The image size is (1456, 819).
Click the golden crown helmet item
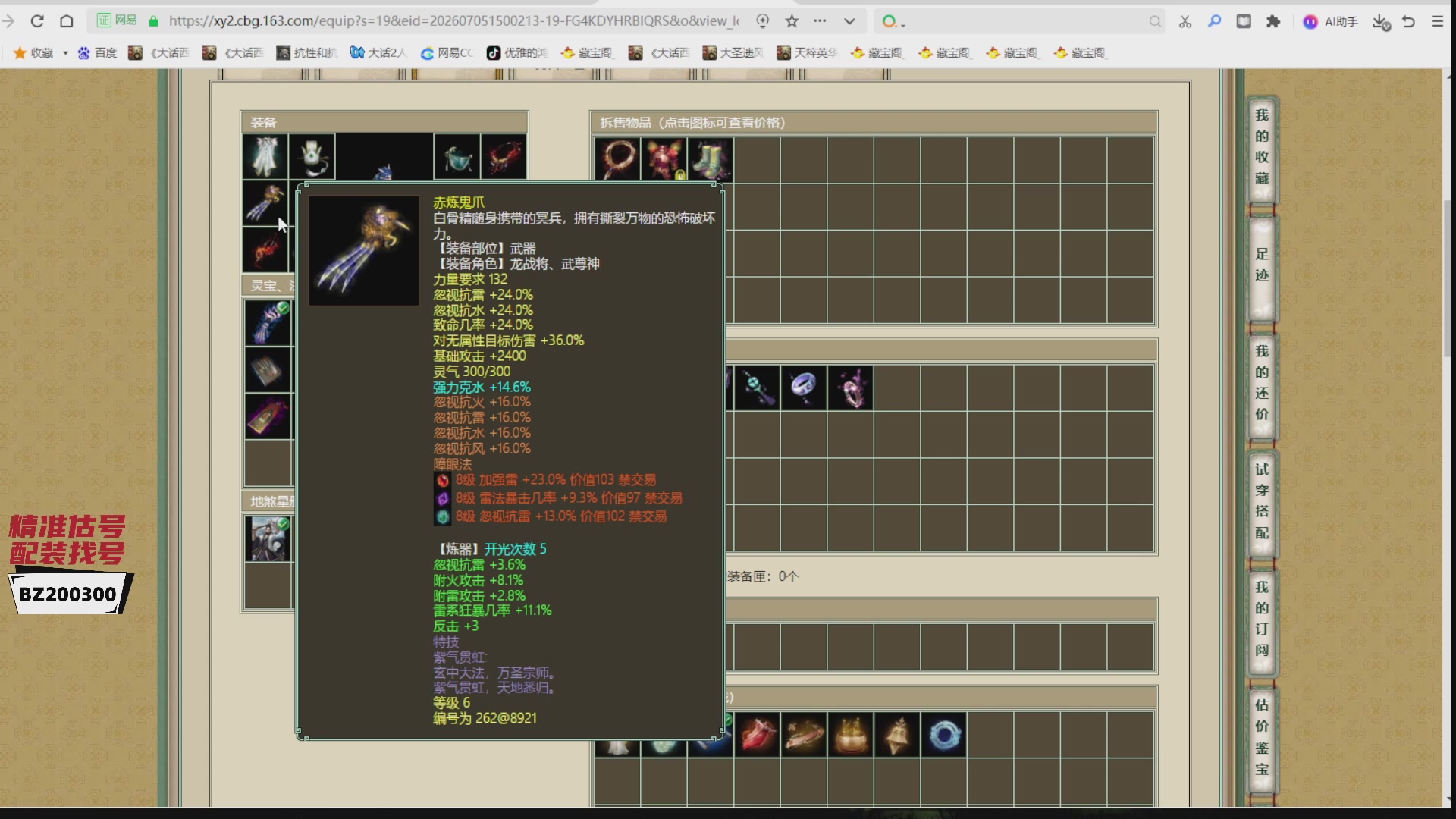[x=850, y=735]
